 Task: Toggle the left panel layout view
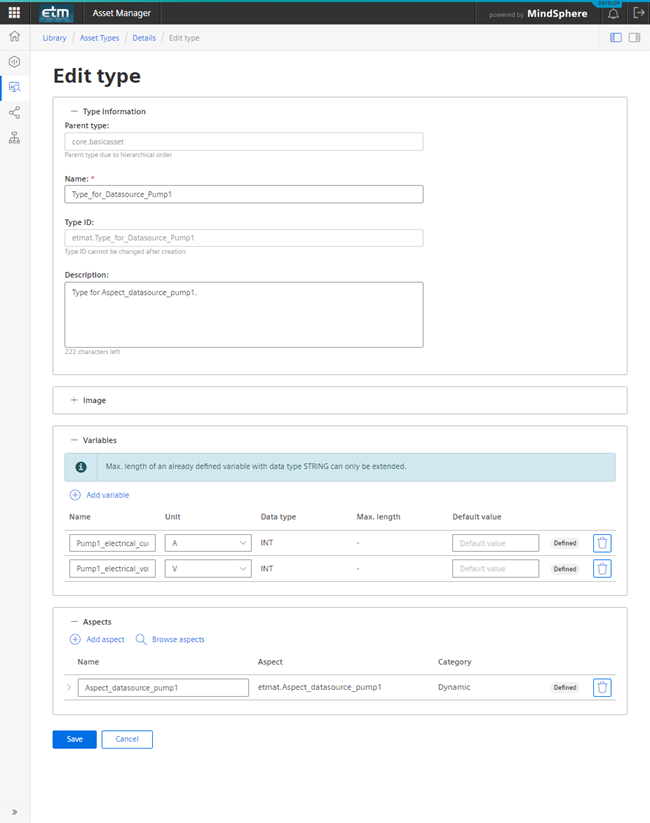pyautogui.click(x=616, y=38)
